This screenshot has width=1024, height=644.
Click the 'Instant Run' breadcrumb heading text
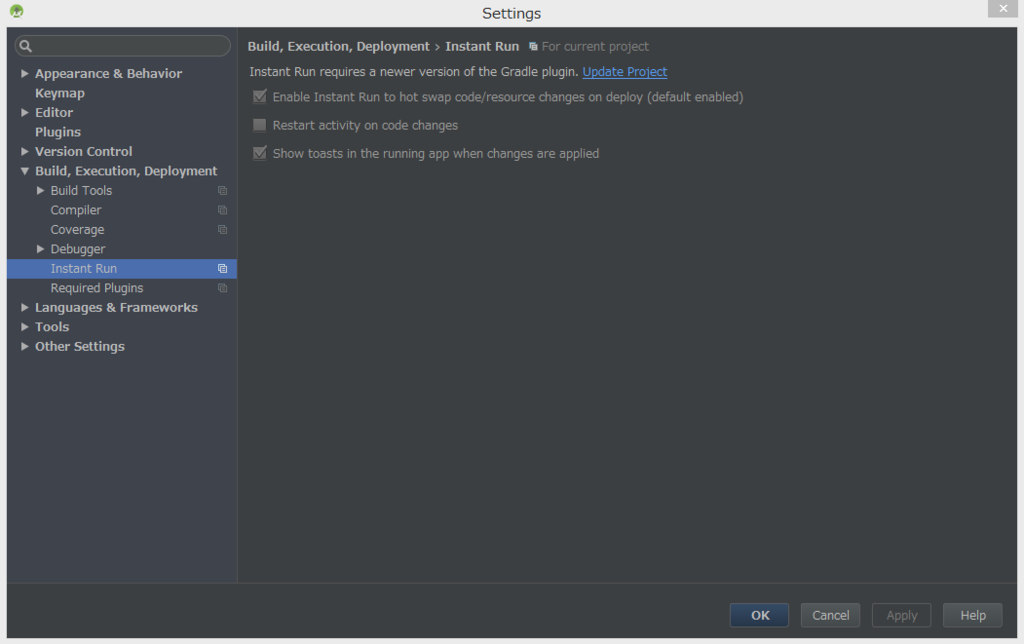click(x=482, y=46)
